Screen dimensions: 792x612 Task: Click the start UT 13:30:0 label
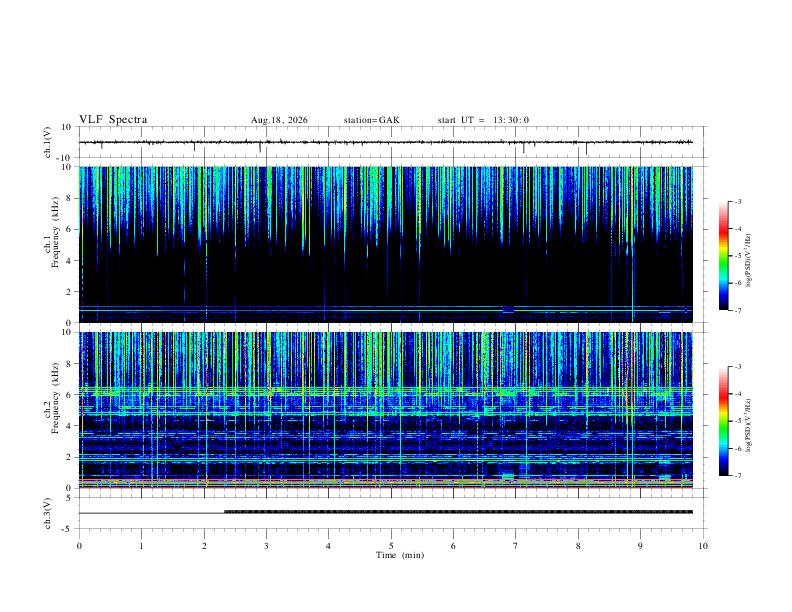[x=483, y=120]
